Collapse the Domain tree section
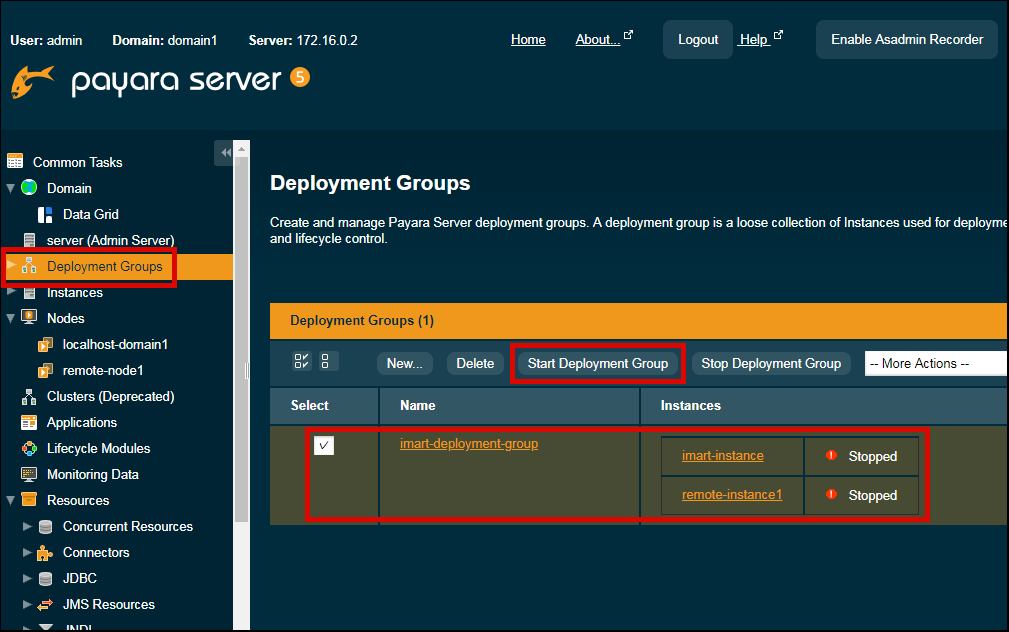Screen dimensions: 1009x632 10,188
